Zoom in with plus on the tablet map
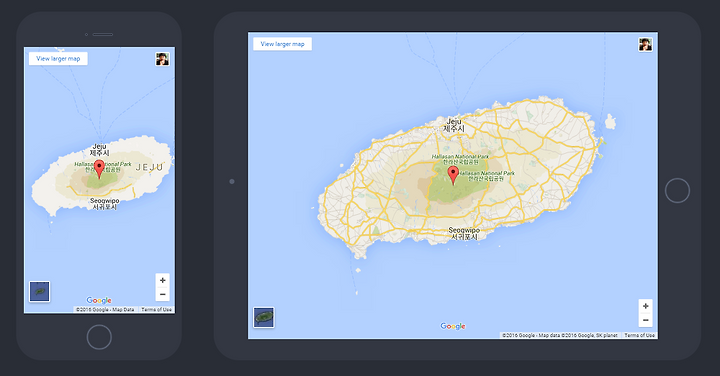This screenshot has width=720, height=376. [646, 306]
